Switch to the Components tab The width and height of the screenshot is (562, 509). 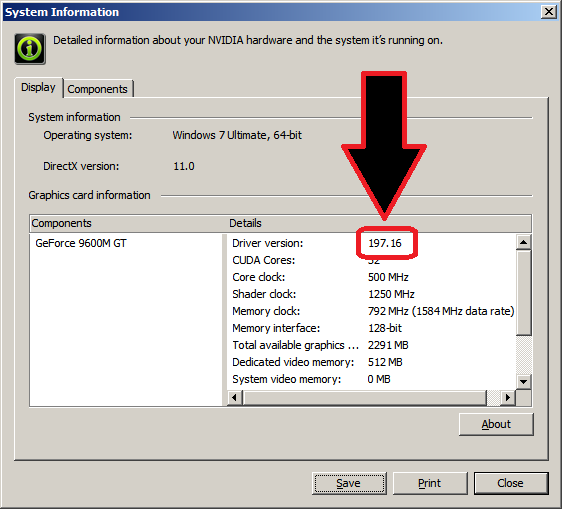click(97, 89)
